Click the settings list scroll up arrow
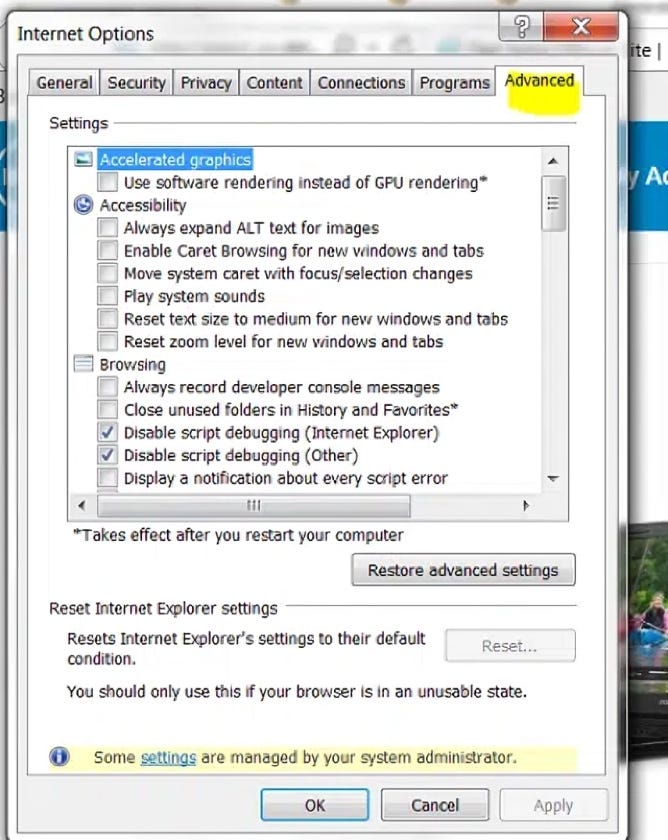The image size is (668, 840). click(x=553, y=161)
